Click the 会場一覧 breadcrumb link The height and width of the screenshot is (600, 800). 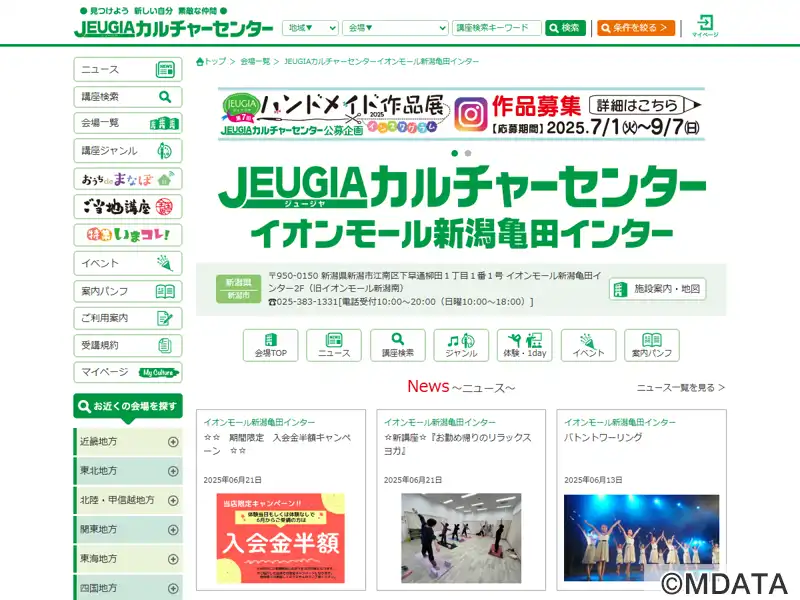click(255, 62)
